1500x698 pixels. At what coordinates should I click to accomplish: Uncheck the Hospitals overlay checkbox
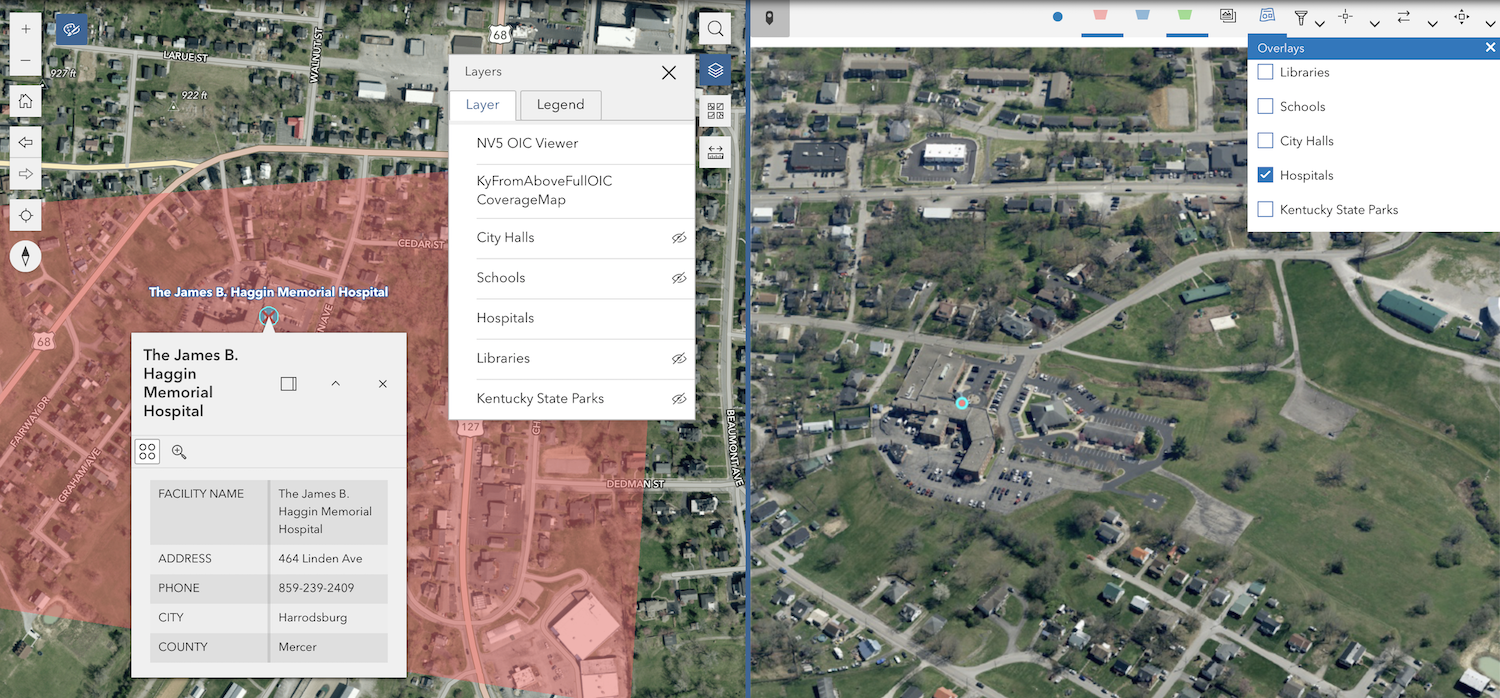pyautogui.click(x=1265, y=175)
